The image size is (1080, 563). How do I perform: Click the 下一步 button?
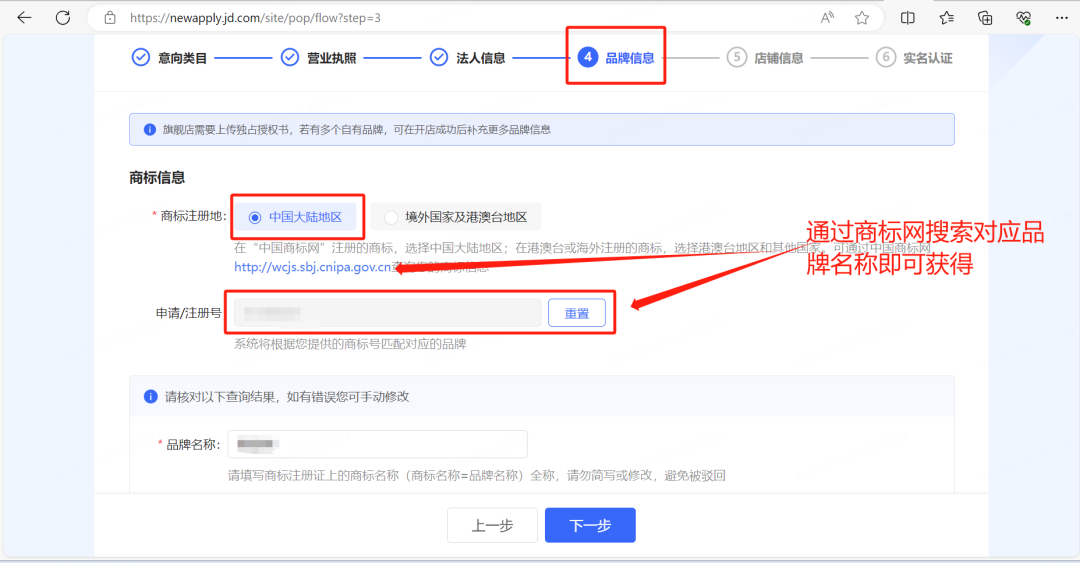590,525
